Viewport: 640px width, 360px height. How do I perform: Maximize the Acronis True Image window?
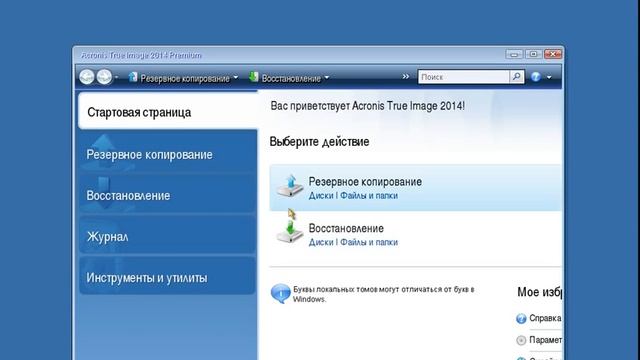pyautogui.click(x=533, y=54)
